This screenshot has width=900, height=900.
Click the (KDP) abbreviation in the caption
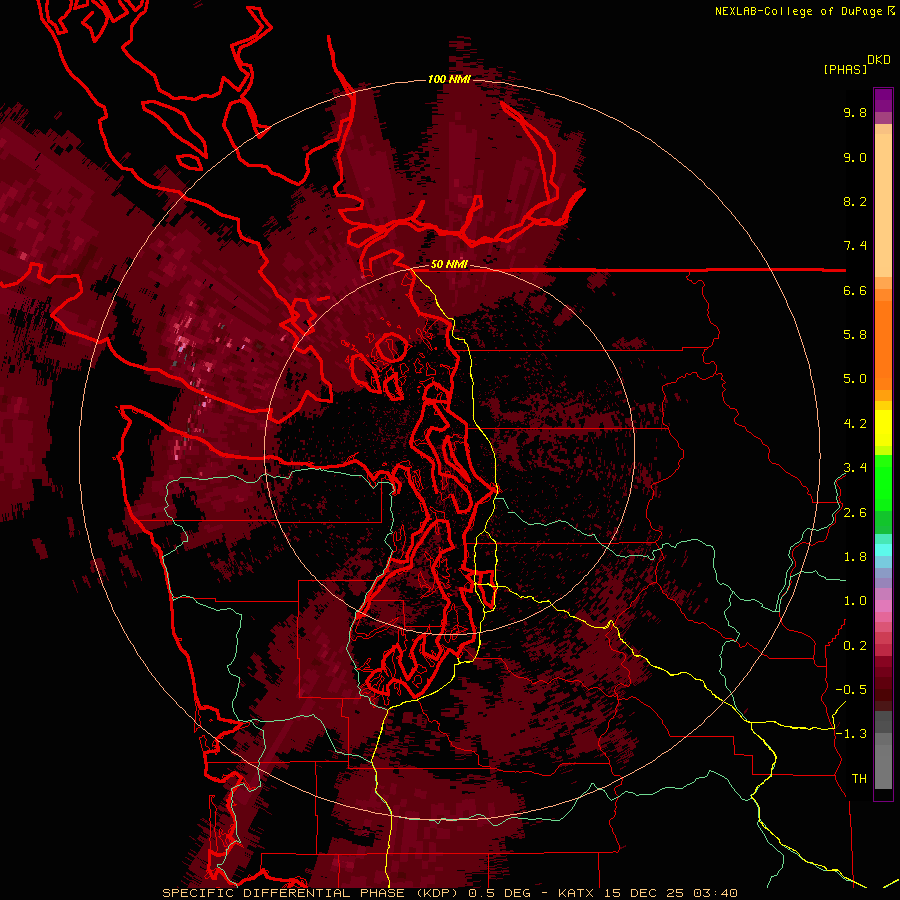437,893
